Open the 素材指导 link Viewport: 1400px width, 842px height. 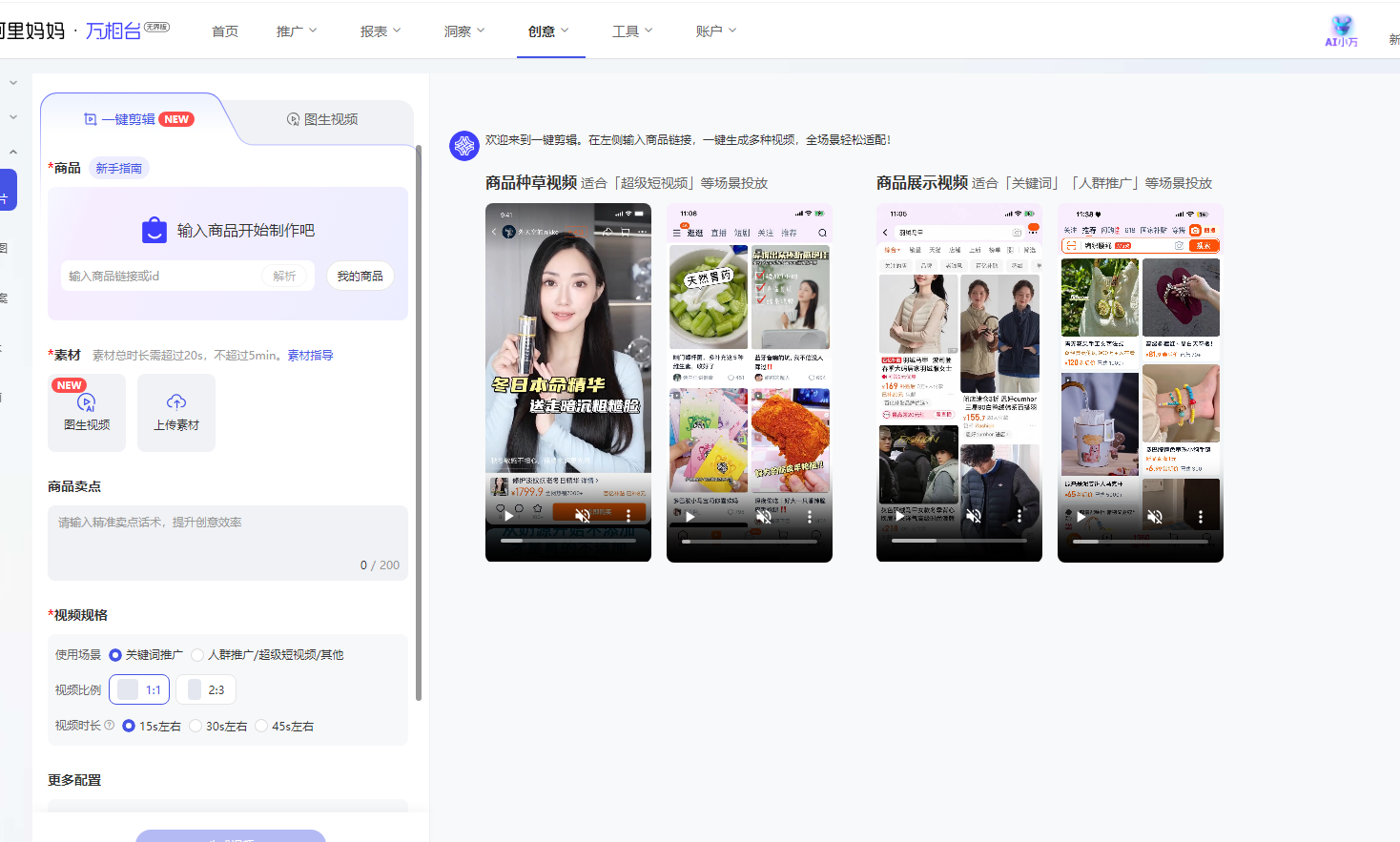pos(310,356)
